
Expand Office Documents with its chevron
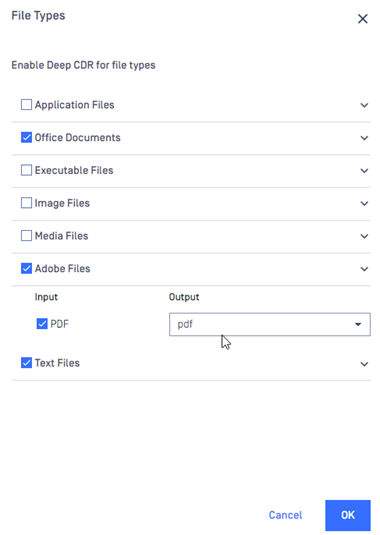pyautogui.click(x=364, y=138)
